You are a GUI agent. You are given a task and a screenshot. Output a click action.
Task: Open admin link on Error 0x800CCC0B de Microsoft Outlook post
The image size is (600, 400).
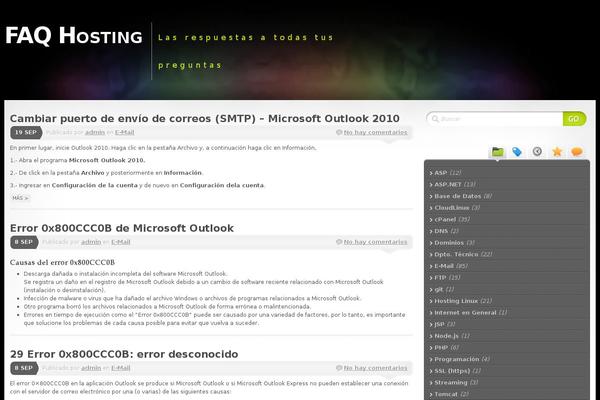(91, 242)
